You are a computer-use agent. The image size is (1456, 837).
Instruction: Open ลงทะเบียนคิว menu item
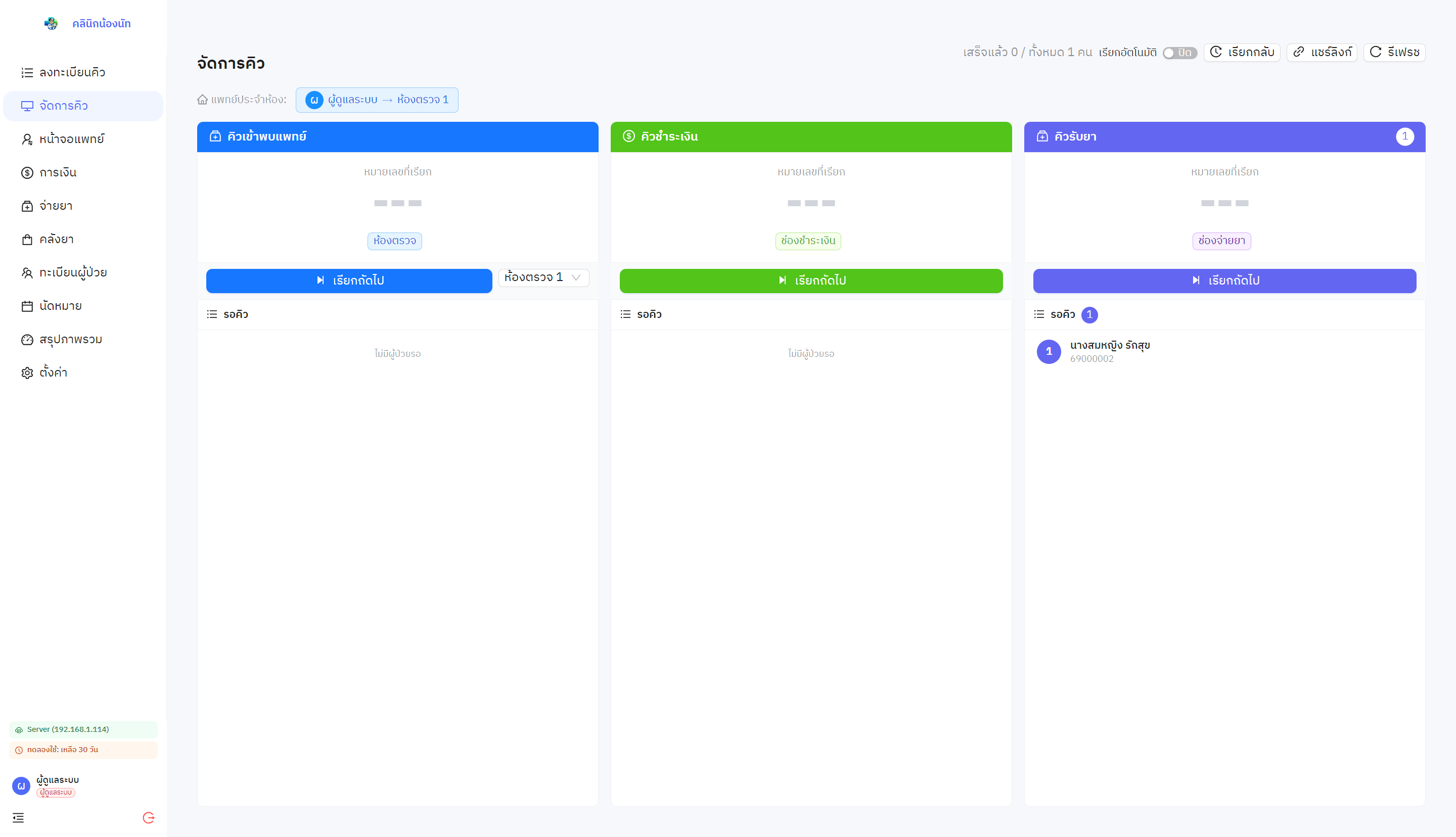(72, 72)
